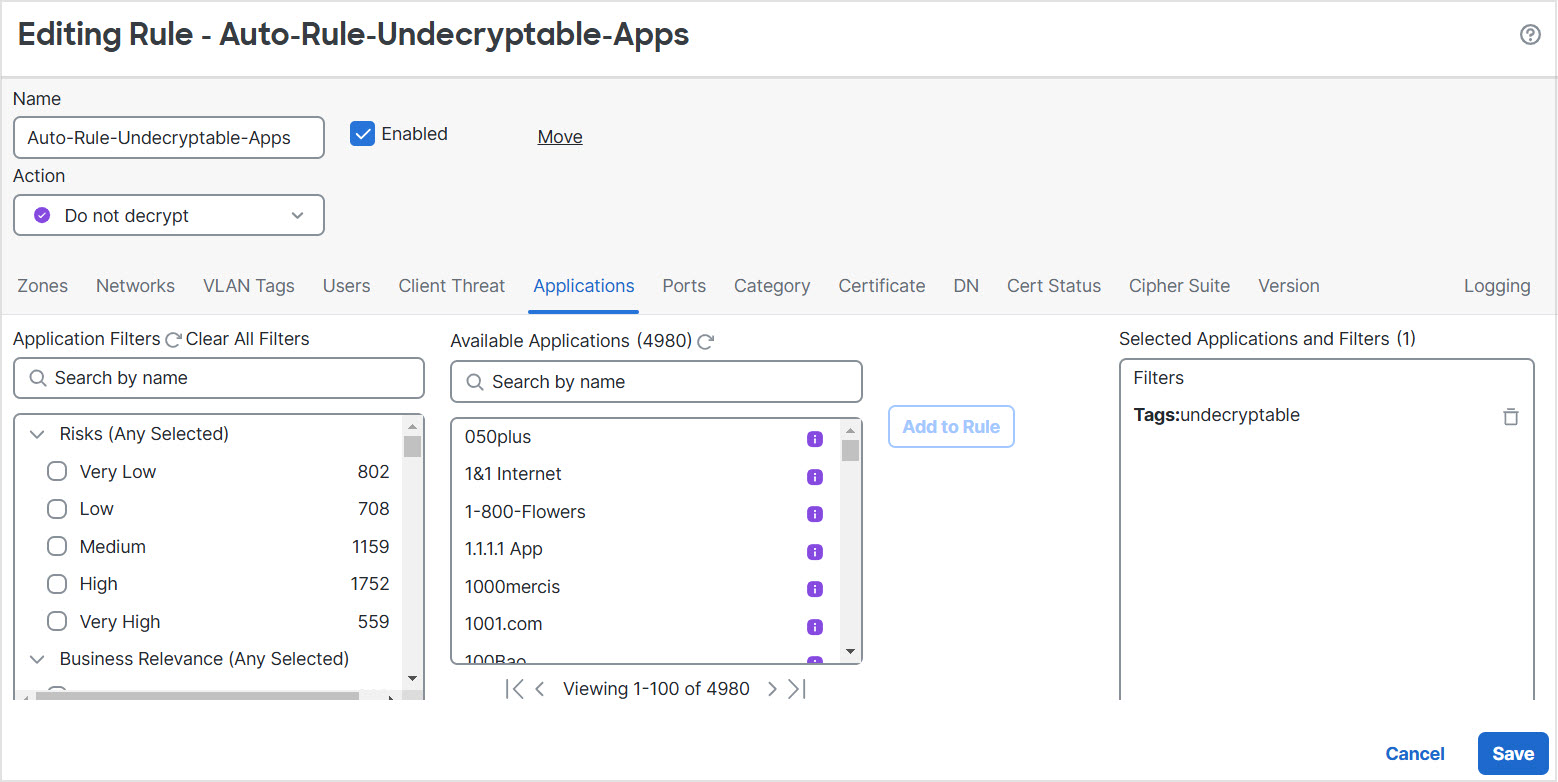Screen dimensions: 1558x782
Task: Select the High risk checkbox
Action: tap(57, 583)
